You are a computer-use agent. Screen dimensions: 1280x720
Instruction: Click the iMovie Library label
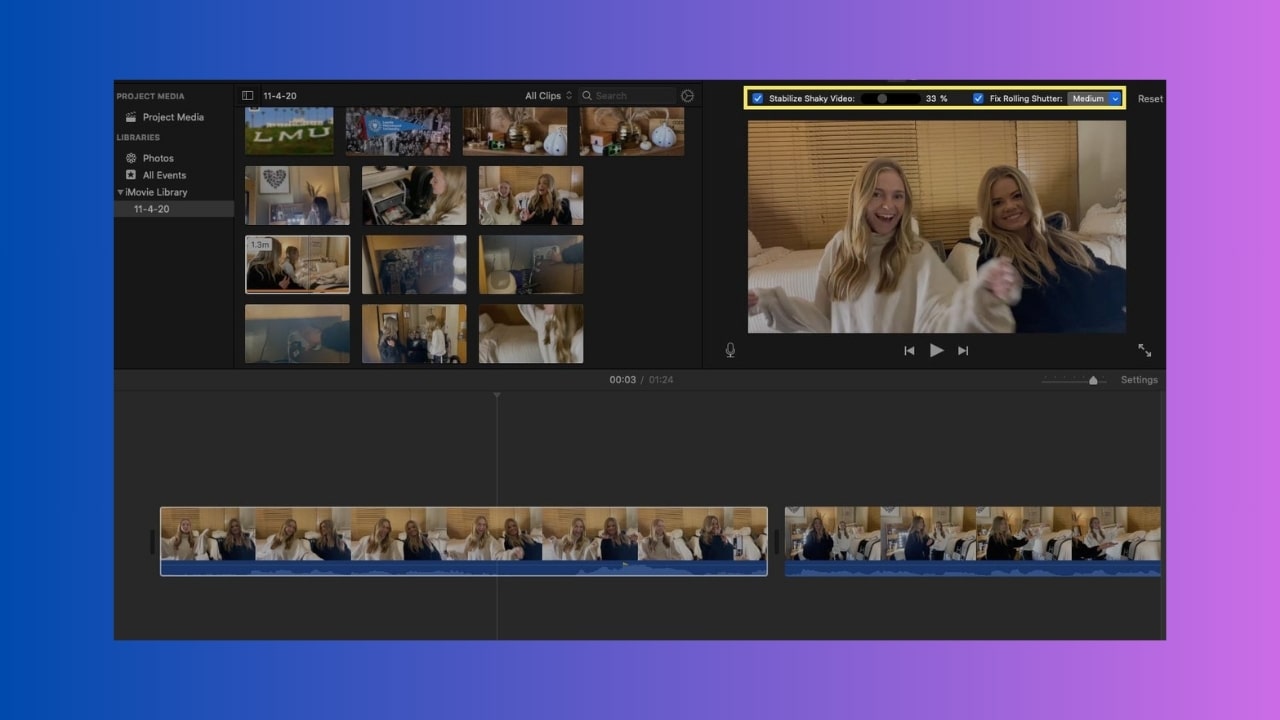pyautogui.click(x=156, y=192)
